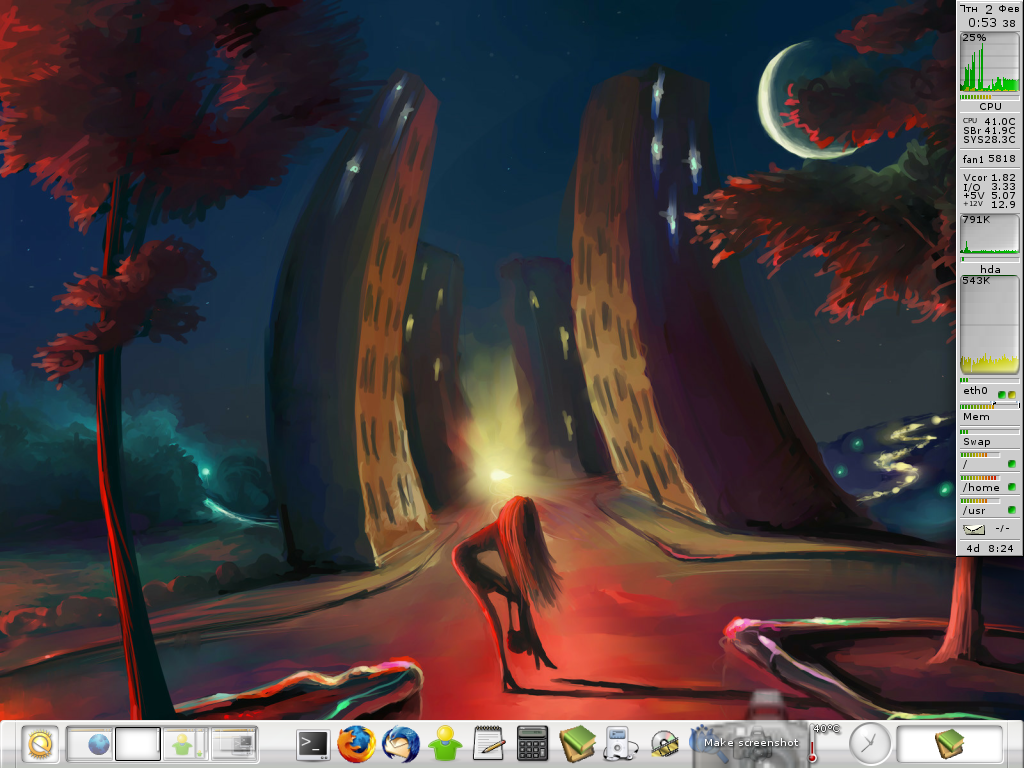Open the green books launcher
The image size is (1024, 768).
pos(577,744)
